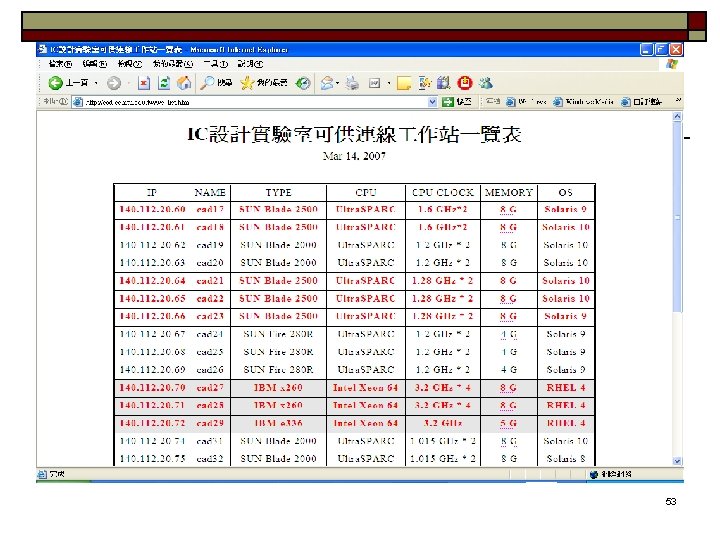
Task: Click the page icon in address bar
Action: coord(78,102)
